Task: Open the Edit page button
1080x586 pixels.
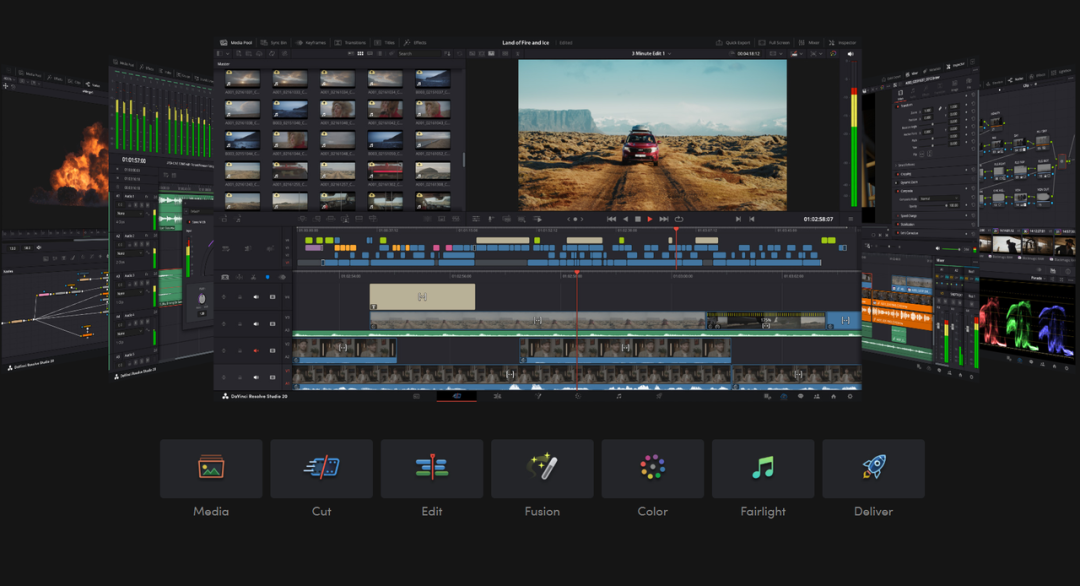Action: tap(432, 468)
